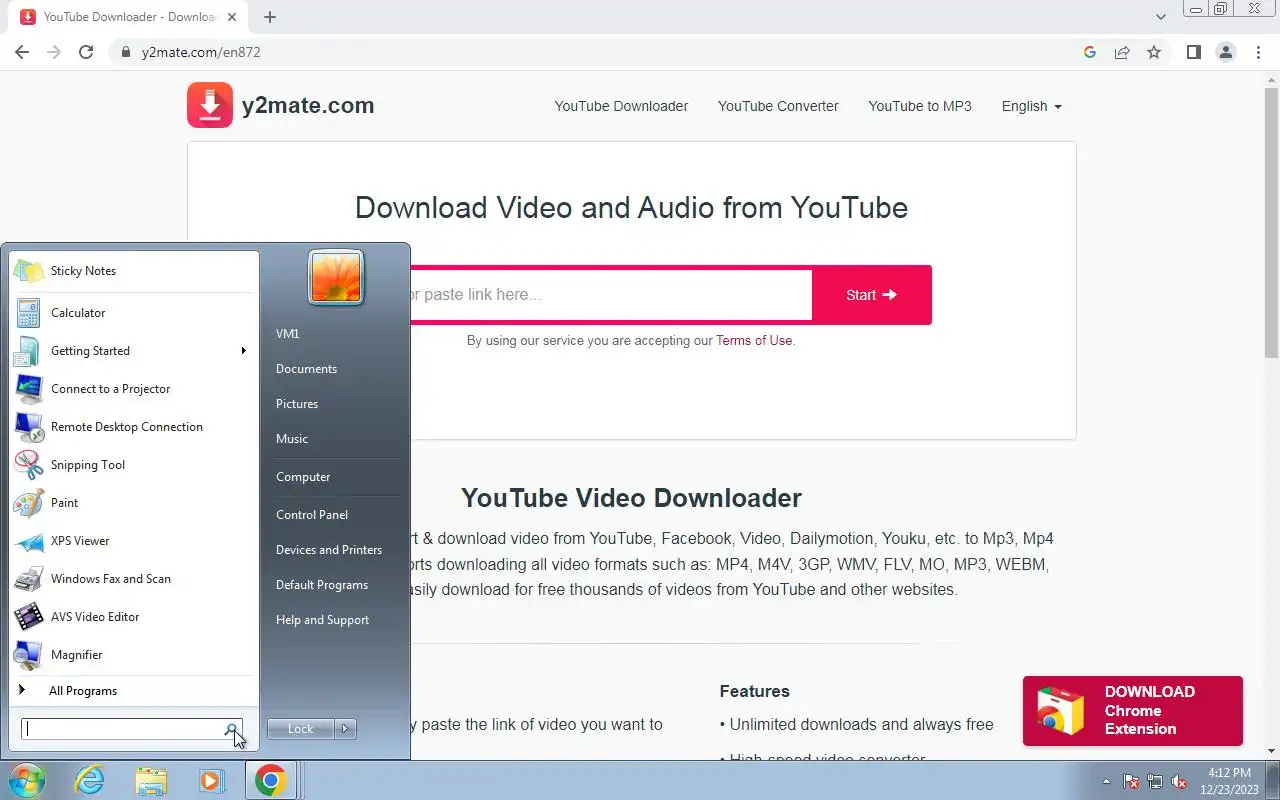The image size is (1280, 800).
Task: Click the Lock button
Action: coord(301,729)
